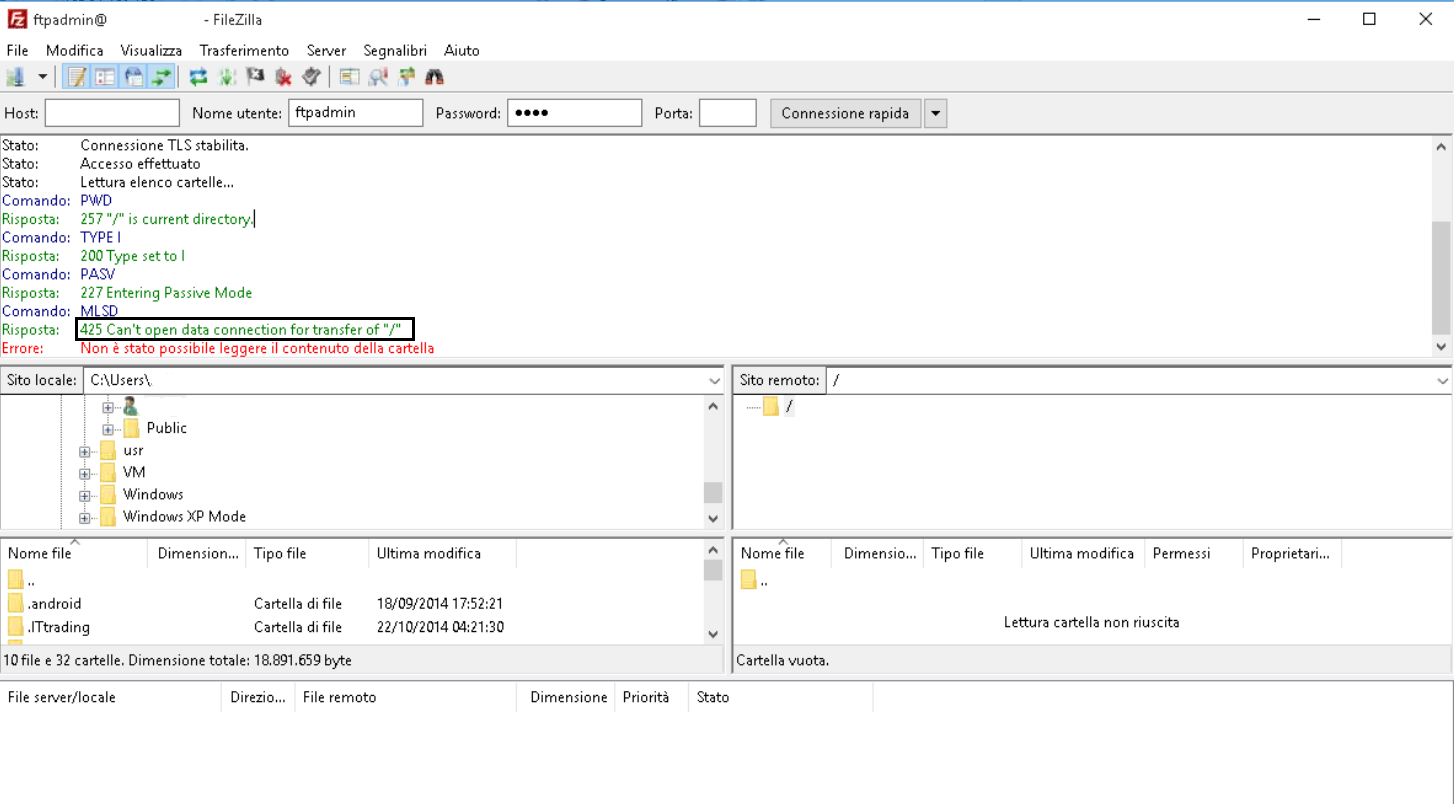Screen dimensions: 1454x804
Task: Sort remote list by Permessi column
Action: (1194, 553)
